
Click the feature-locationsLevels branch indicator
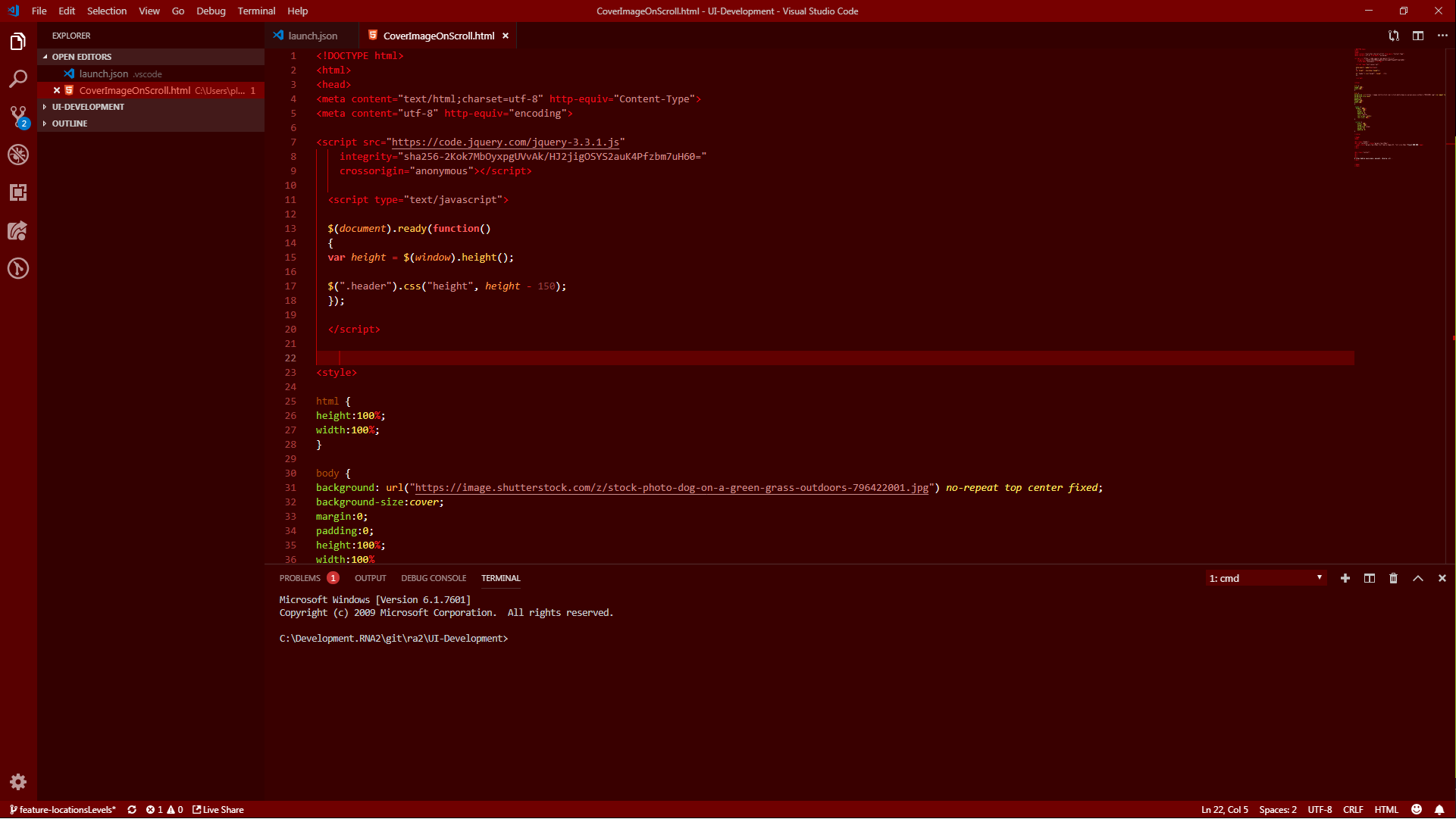(x=63, y=810)
